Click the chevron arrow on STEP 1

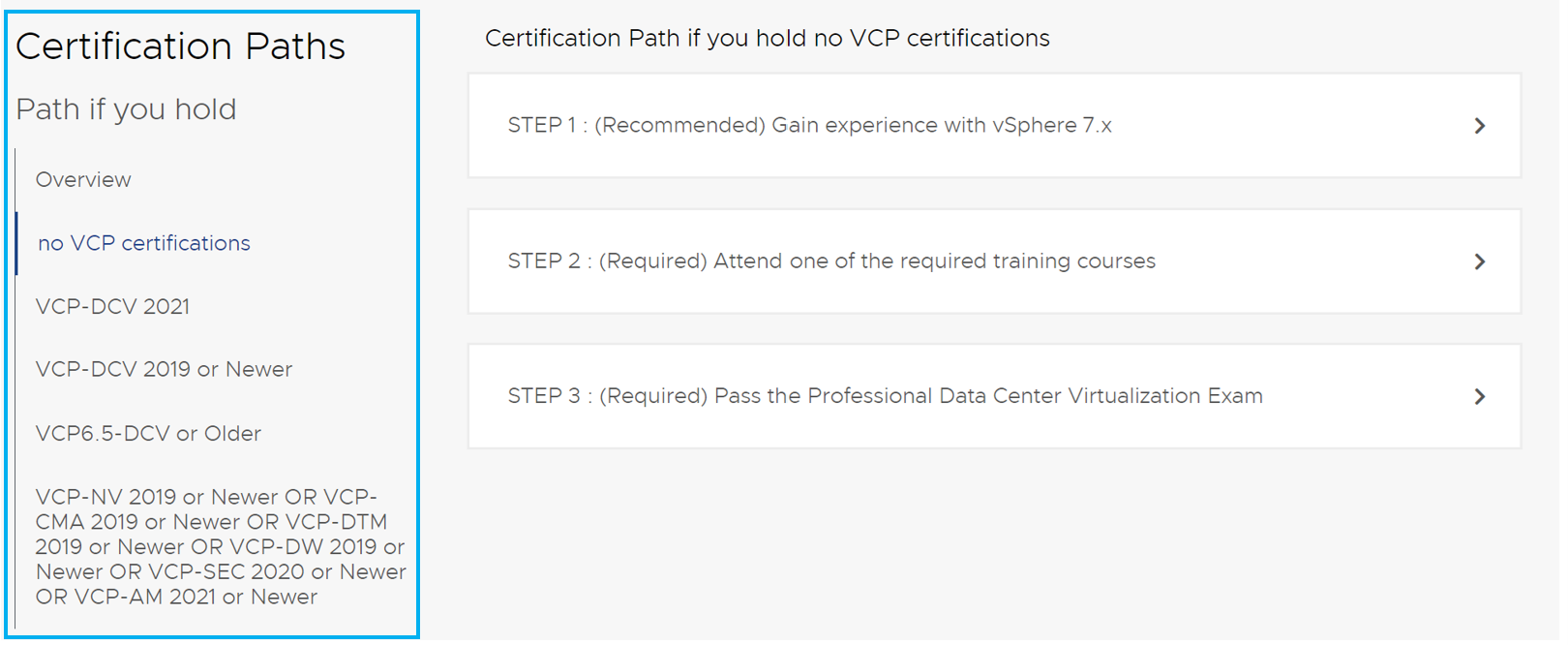point(1479,126)
